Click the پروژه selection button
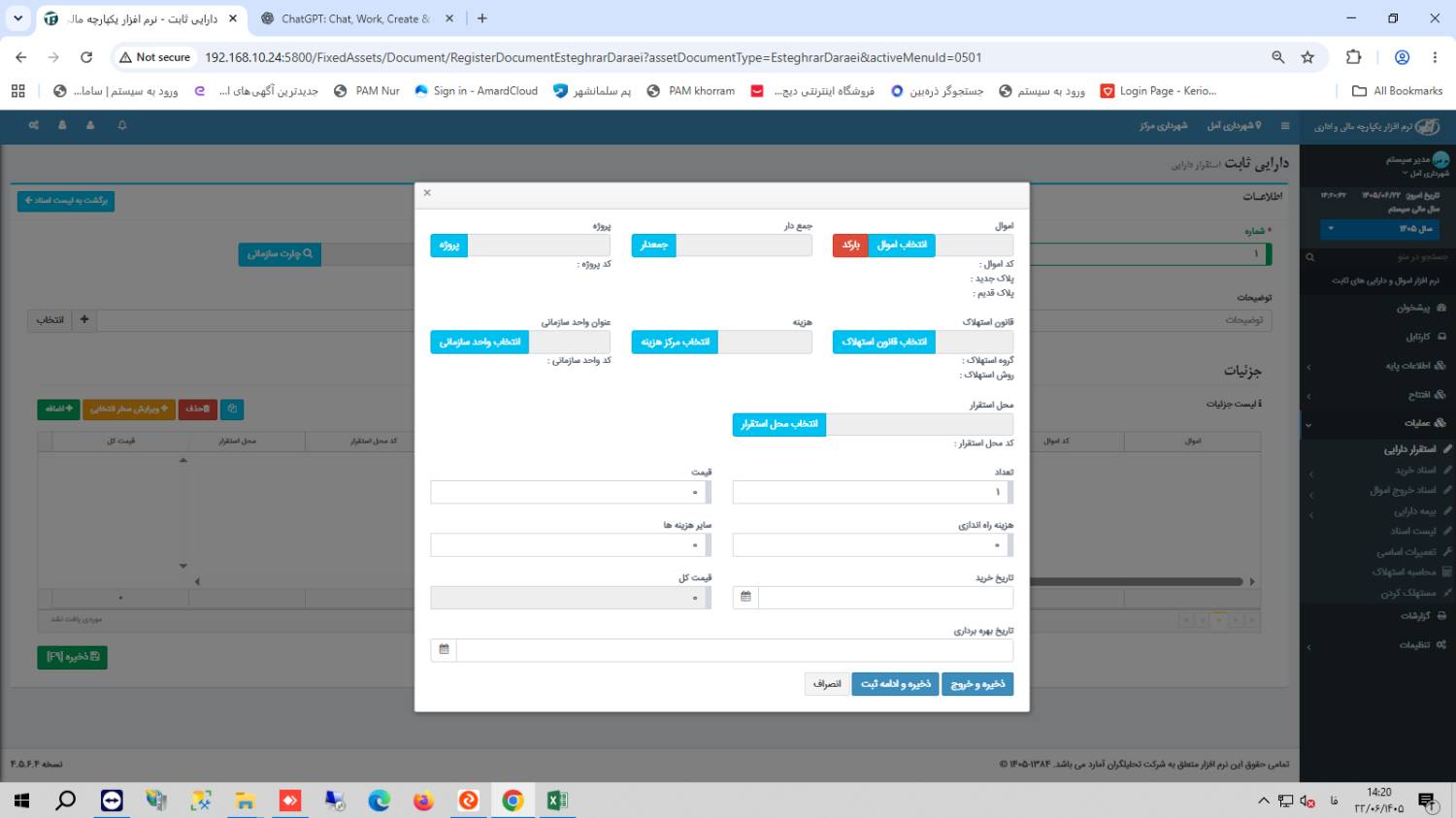1456x818 pixels. 448,245
